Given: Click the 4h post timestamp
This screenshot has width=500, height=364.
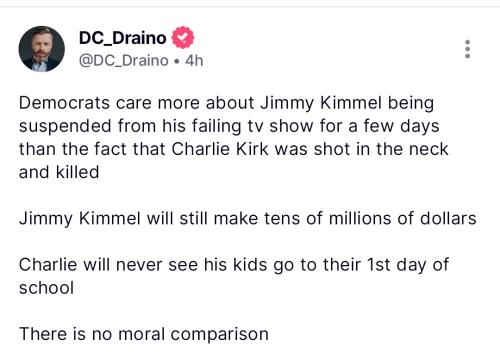Looking at the screenshot, I should (x=194, y=61).
